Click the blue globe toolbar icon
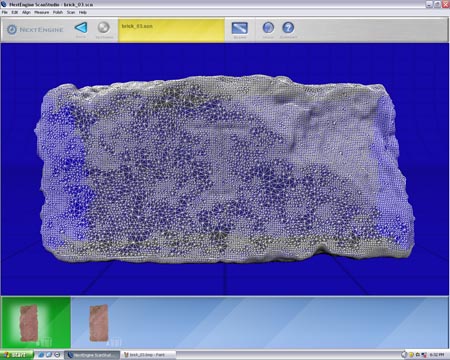Screen dimensions: 450x360 (268, 27)
